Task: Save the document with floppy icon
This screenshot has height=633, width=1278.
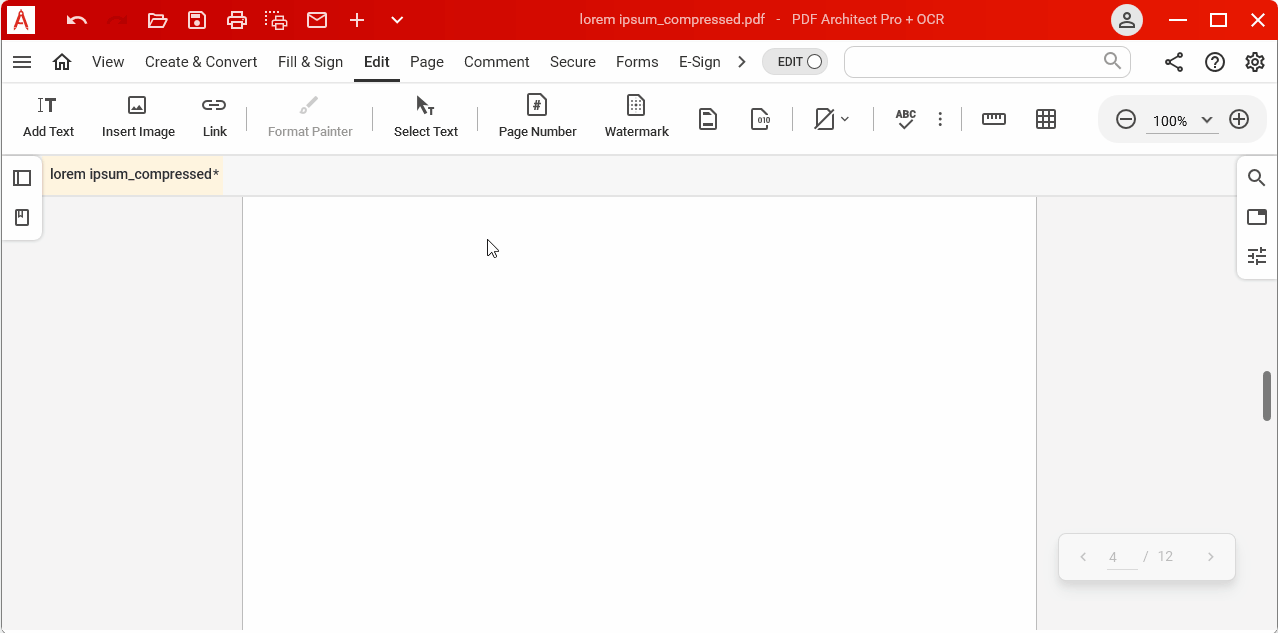Action: tap(197, 20)
